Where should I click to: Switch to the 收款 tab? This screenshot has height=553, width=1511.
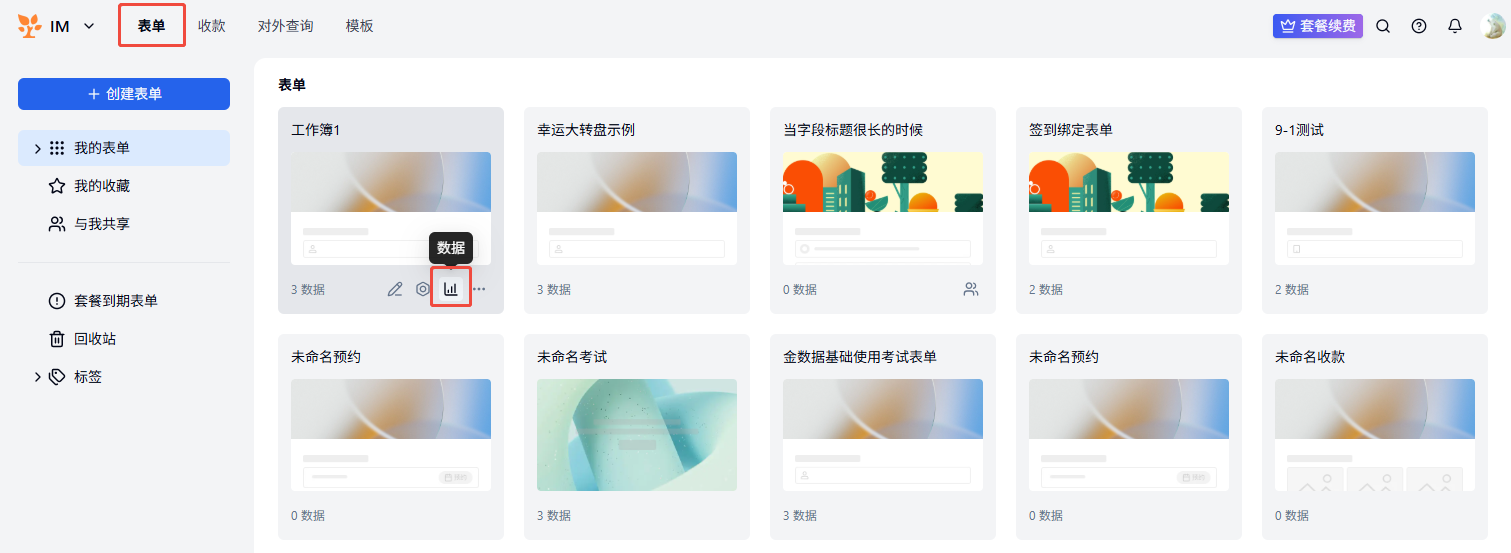[x=211, y=26]
